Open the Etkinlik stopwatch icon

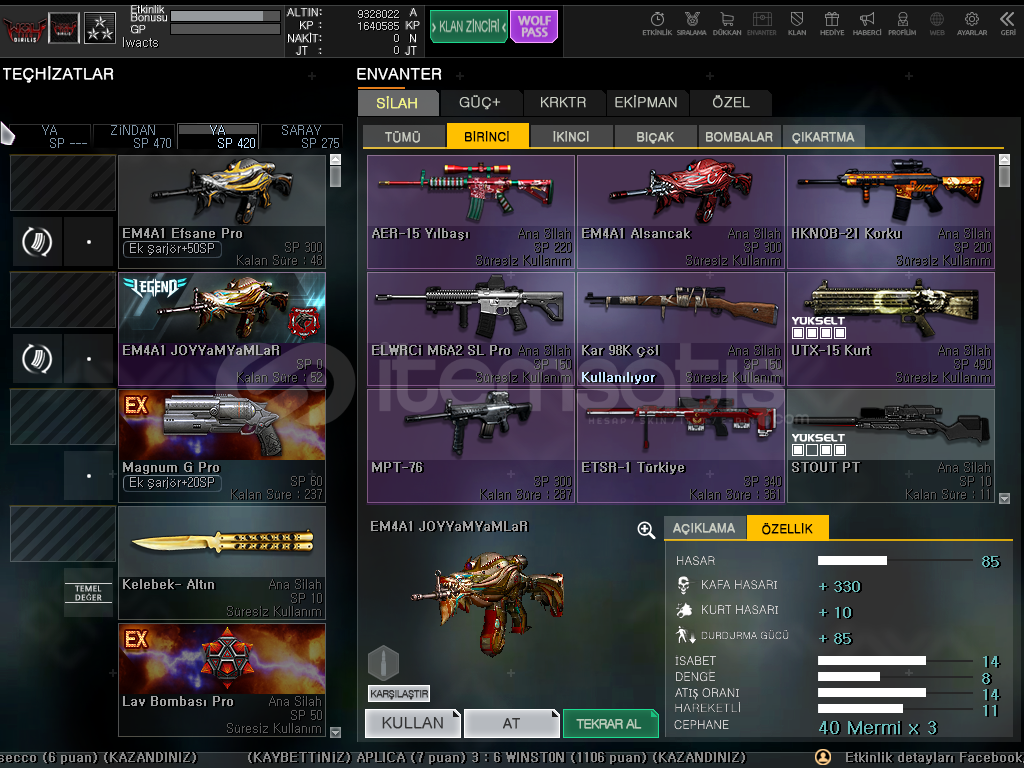pyautogui.click(x=657, y=20)
